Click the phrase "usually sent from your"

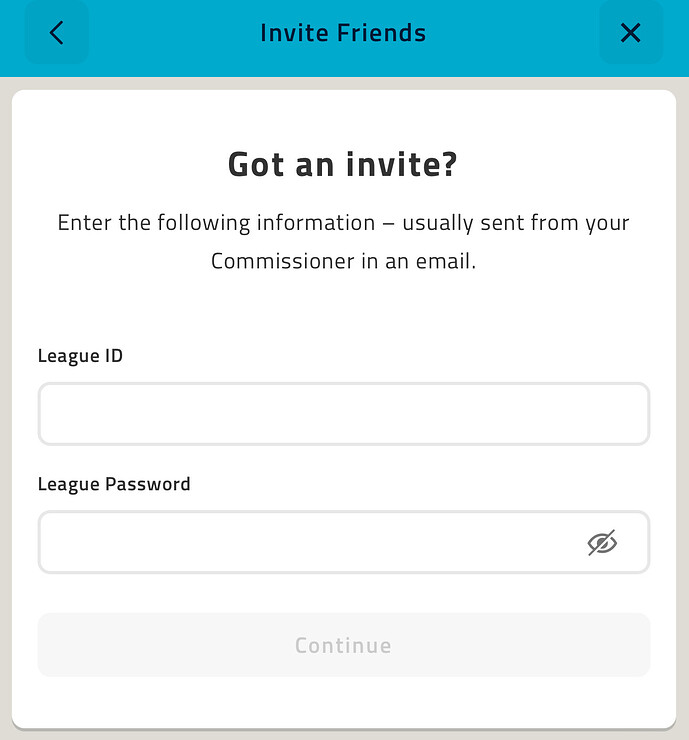pyautogui.click(x=516, y=223)
